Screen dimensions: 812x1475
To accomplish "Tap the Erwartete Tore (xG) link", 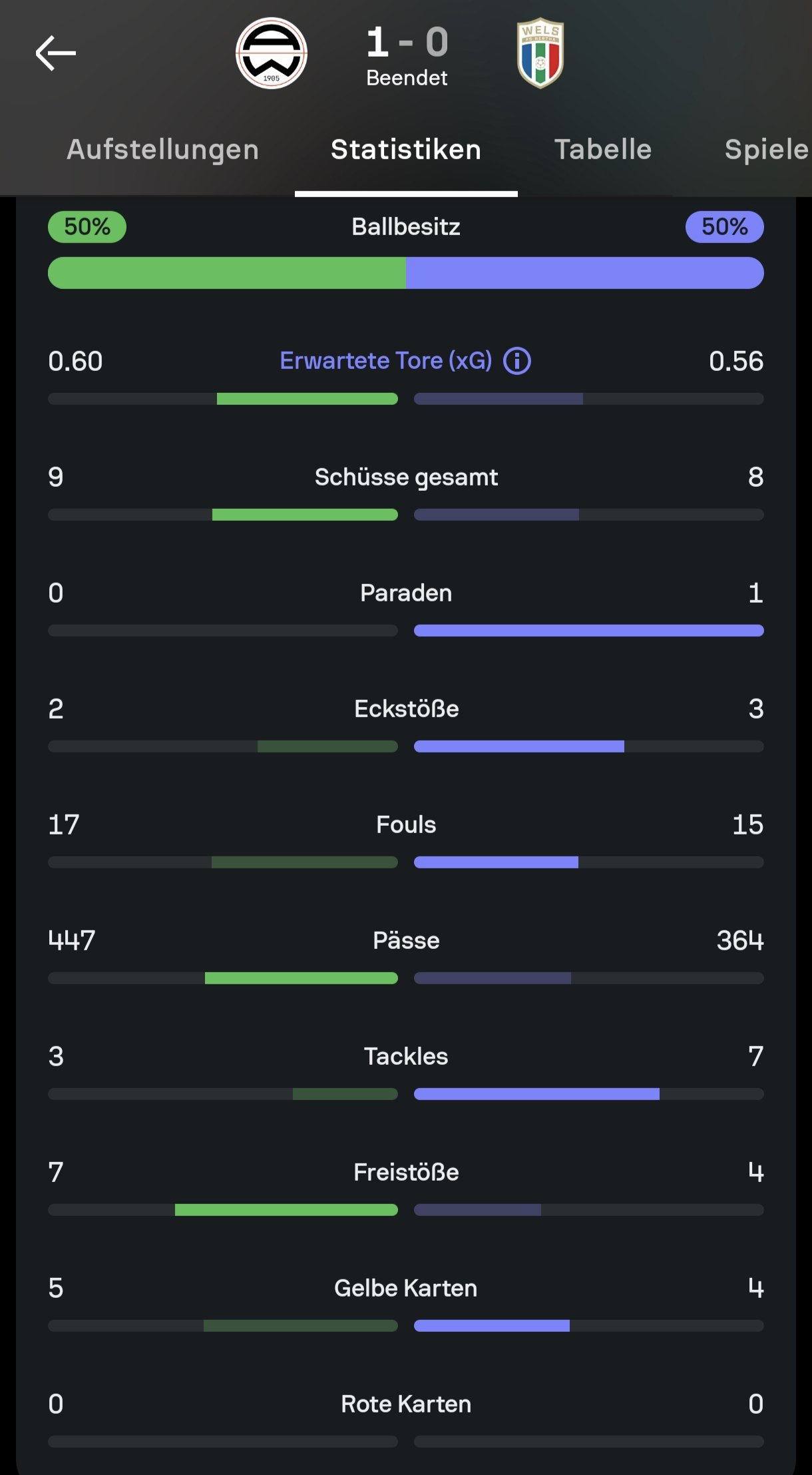I will point(386,360).
